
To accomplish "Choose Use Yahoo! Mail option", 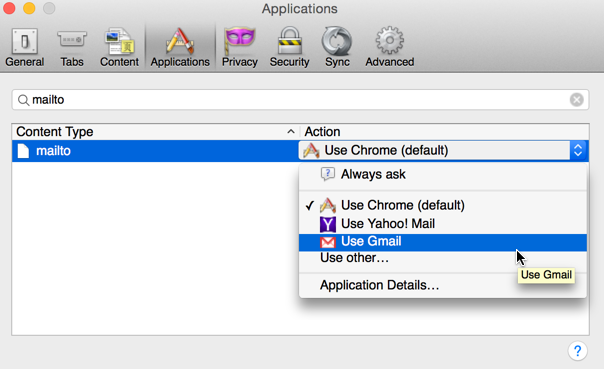I will (443, 224).
